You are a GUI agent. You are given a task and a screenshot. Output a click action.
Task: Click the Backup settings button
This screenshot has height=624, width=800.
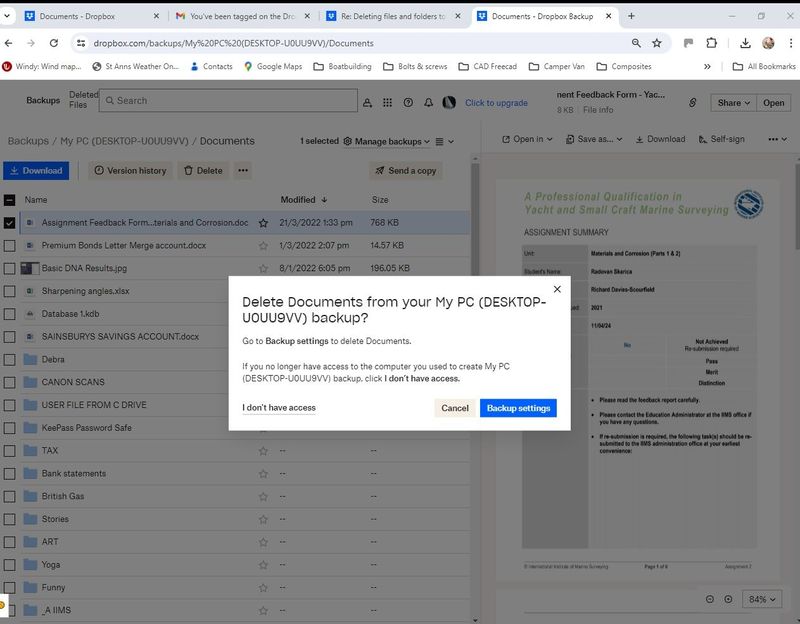point(518,408)
